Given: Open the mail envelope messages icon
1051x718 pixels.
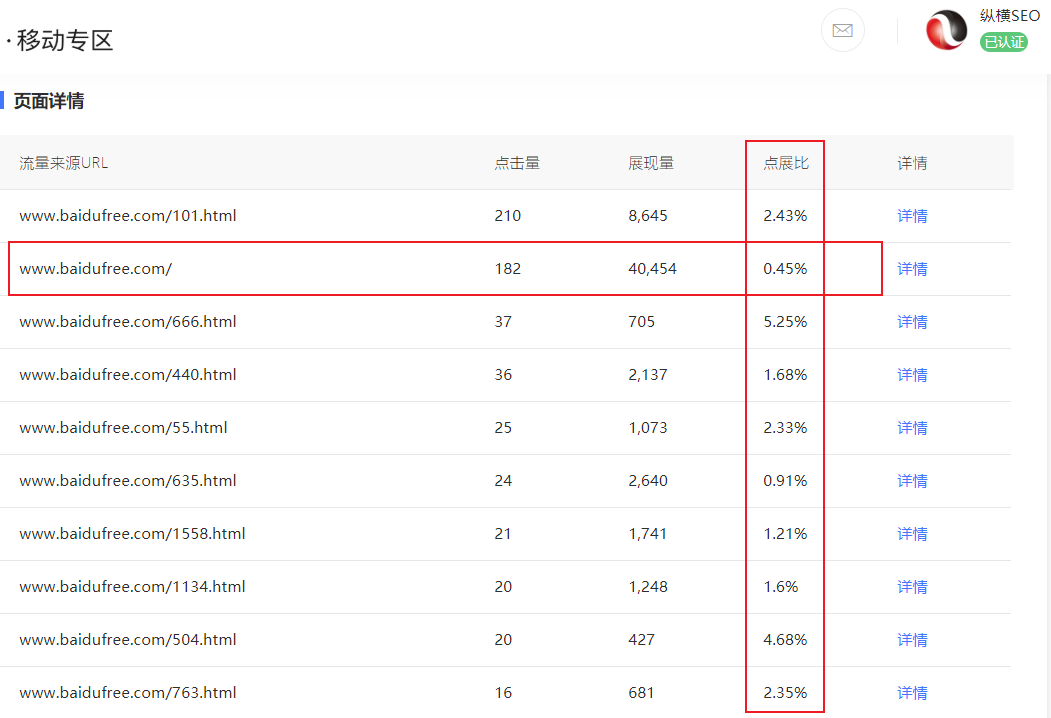Looking at the screenshot, I should [x=842, y=31].
